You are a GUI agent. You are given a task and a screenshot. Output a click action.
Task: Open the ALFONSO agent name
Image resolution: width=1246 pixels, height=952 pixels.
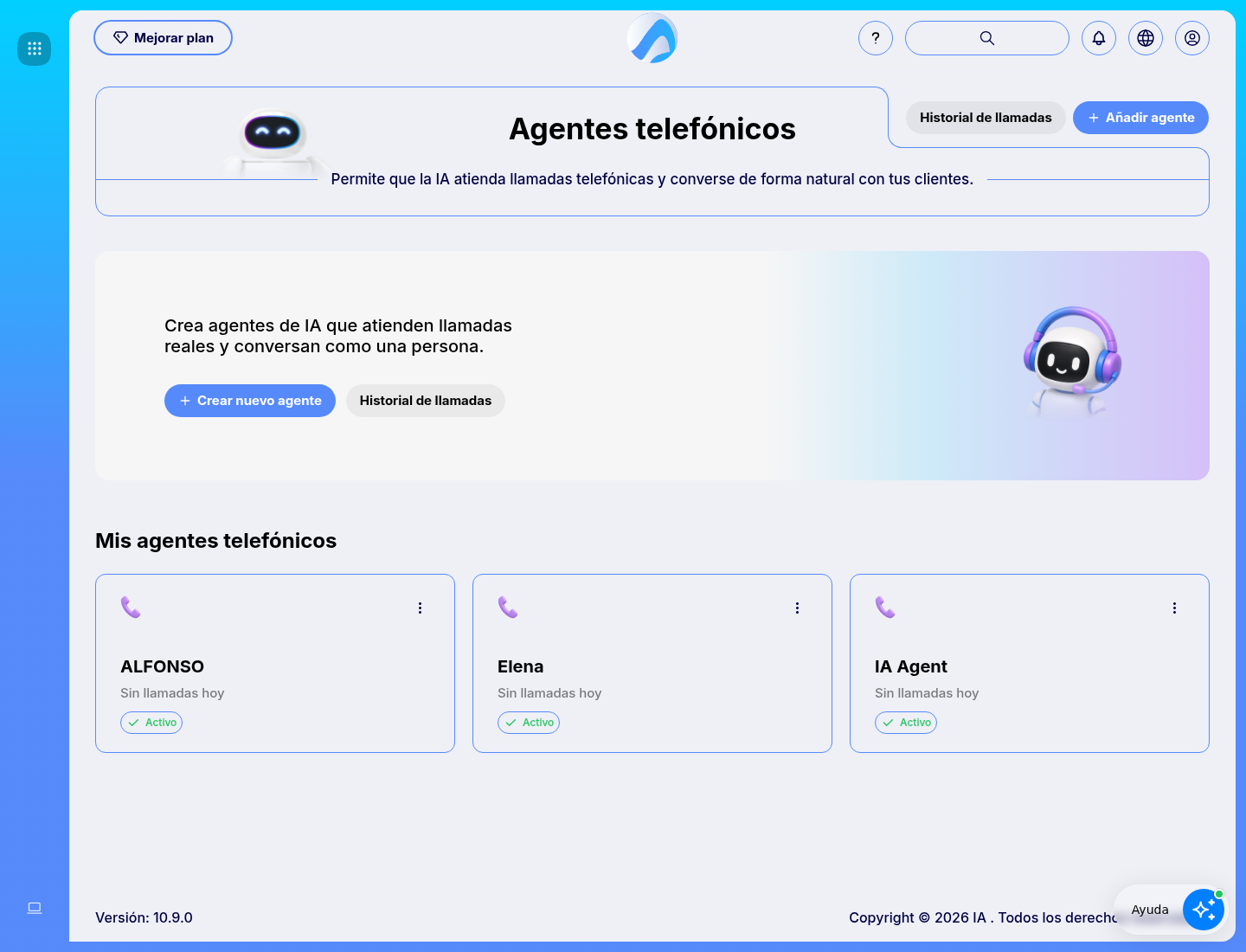(x=163, y=666)
